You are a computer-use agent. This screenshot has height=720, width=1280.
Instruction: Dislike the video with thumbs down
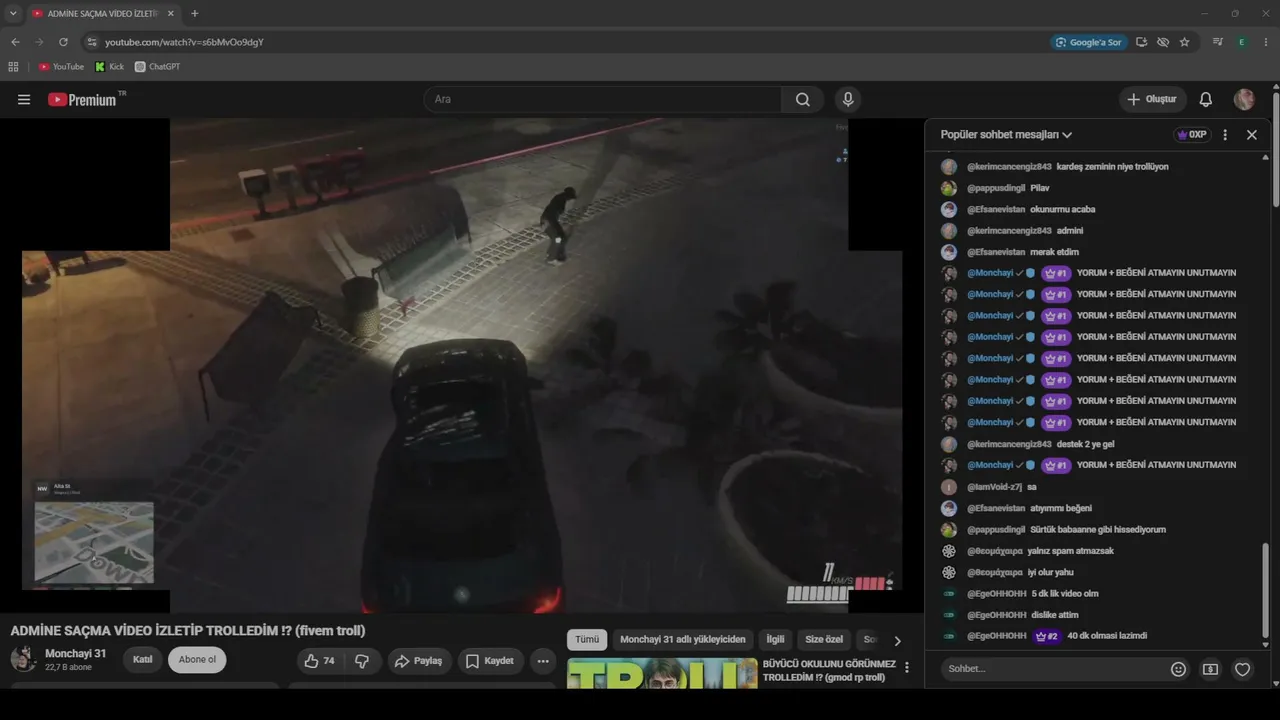(x=362, y=660)
